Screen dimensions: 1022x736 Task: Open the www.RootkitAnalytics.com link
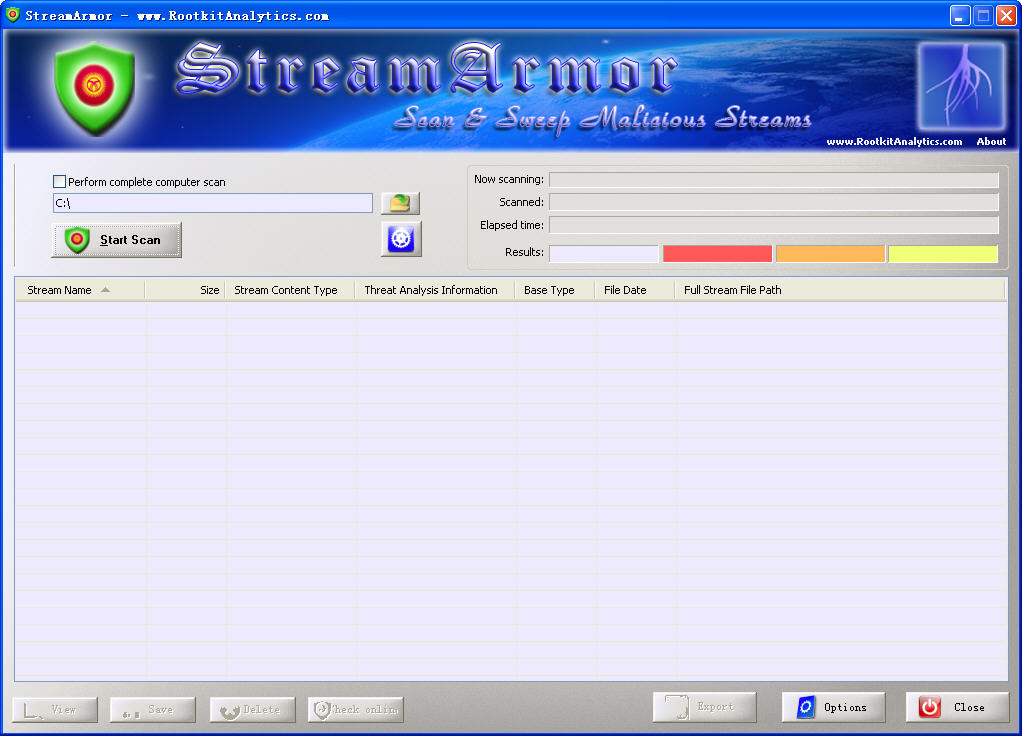[x=894, y=141]
